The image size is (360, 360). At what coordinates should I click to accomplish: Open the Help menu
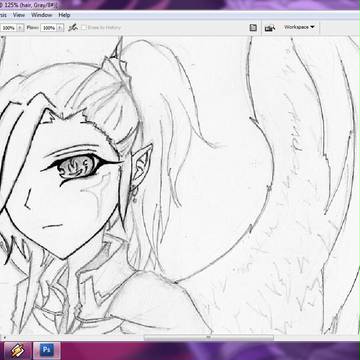(64, 15)
